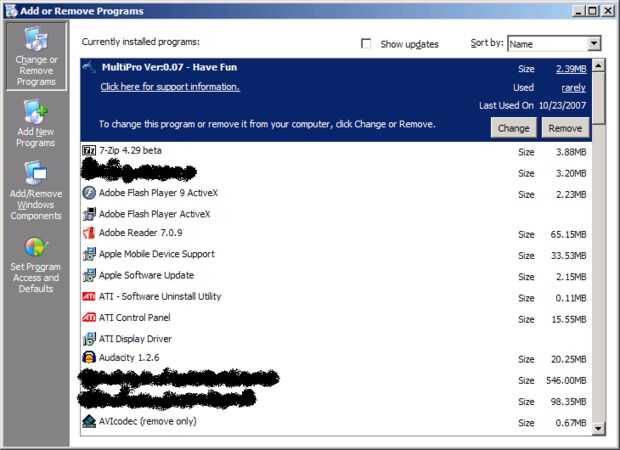Viewport: 620px width, 450px height.
Task: Select the 7-Zip 4.29 beta entry
Action: tap(336, 151)
